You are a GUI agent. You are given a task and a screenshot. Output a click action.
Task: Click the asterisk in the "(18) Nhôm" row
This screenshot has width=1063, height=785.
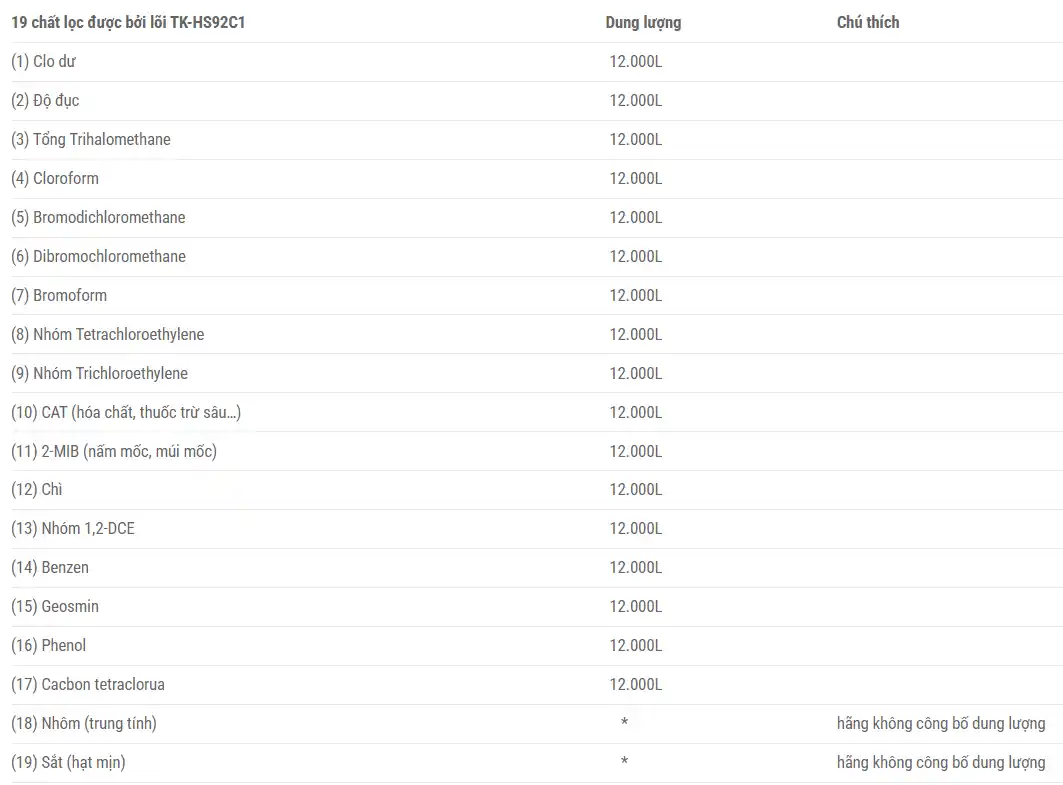(624, 723)
